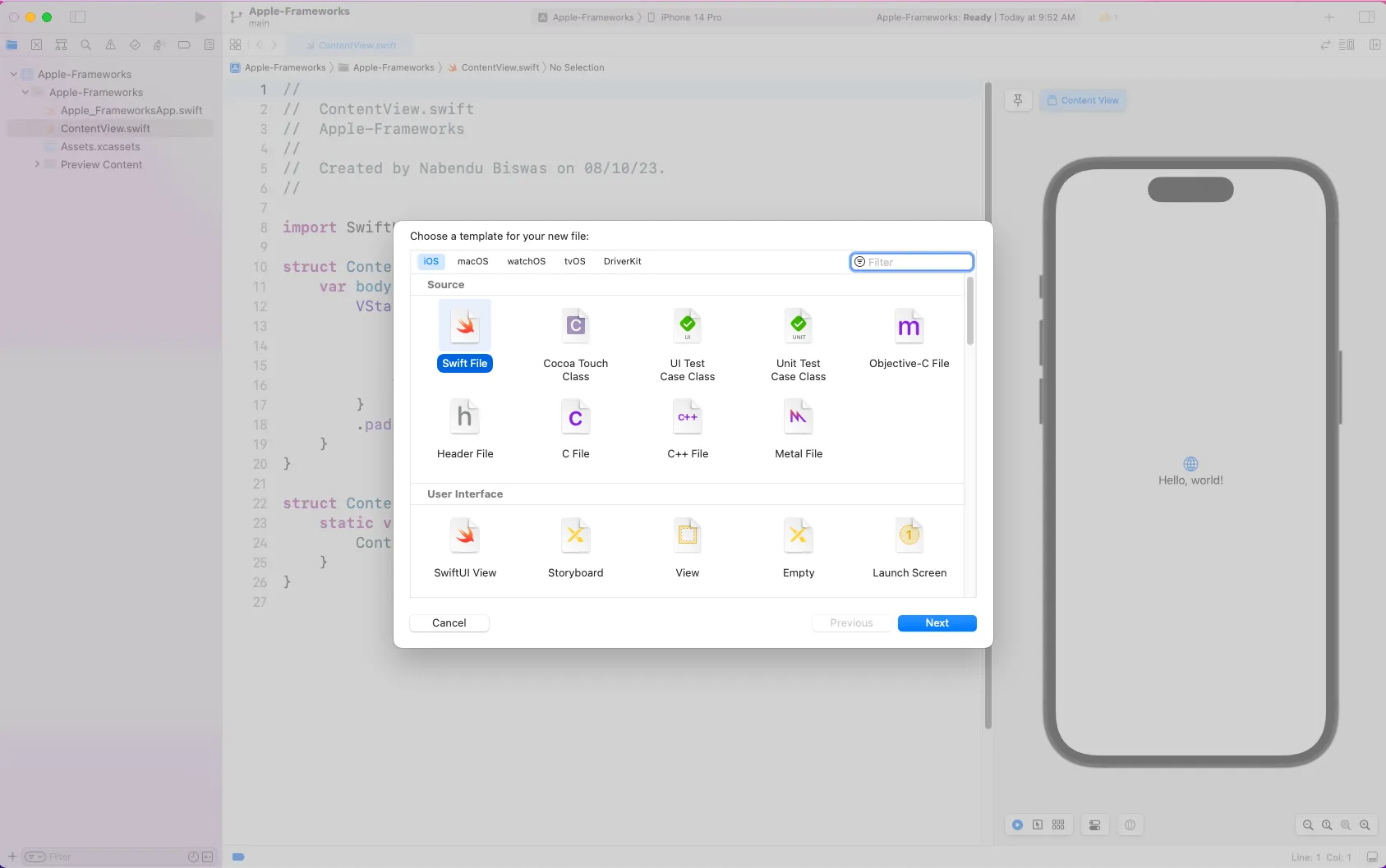
Task: Toggle the left navigator sidebar
Action: point(78,17)
